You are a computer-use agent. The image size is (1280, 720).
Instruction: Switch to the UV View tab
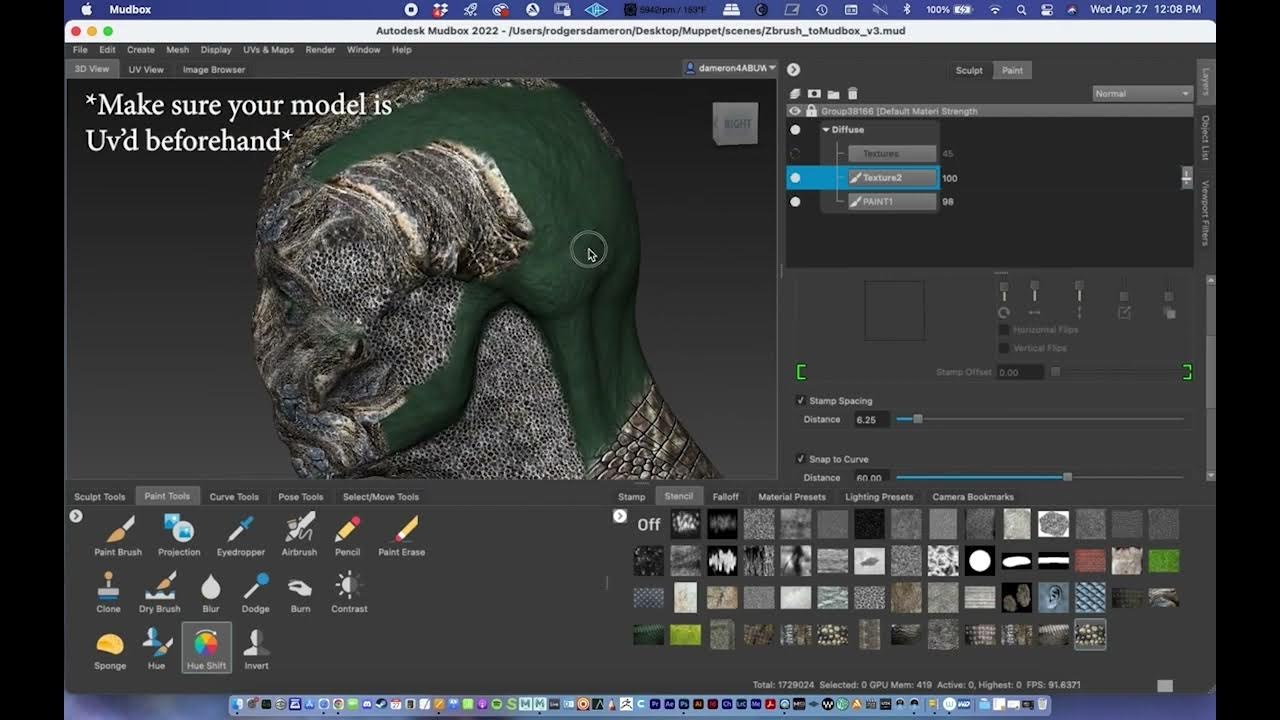tap(146, 69)
